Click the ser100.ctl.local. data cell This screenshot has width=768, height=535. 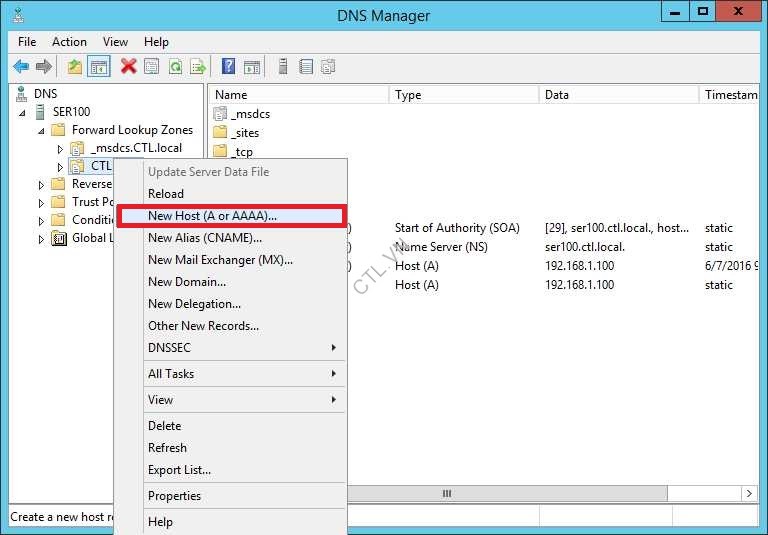[x=585, y=247]
